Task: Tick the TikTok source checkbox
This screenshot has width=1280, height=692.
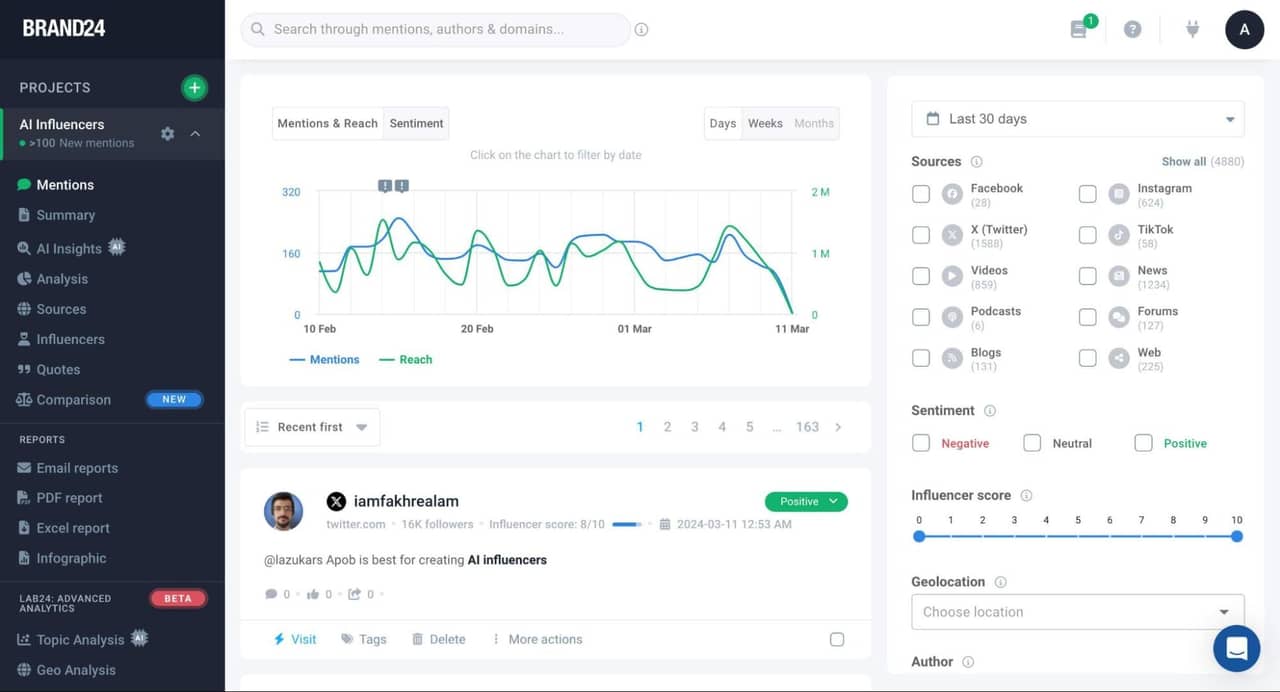Action: coord(1088,235)
